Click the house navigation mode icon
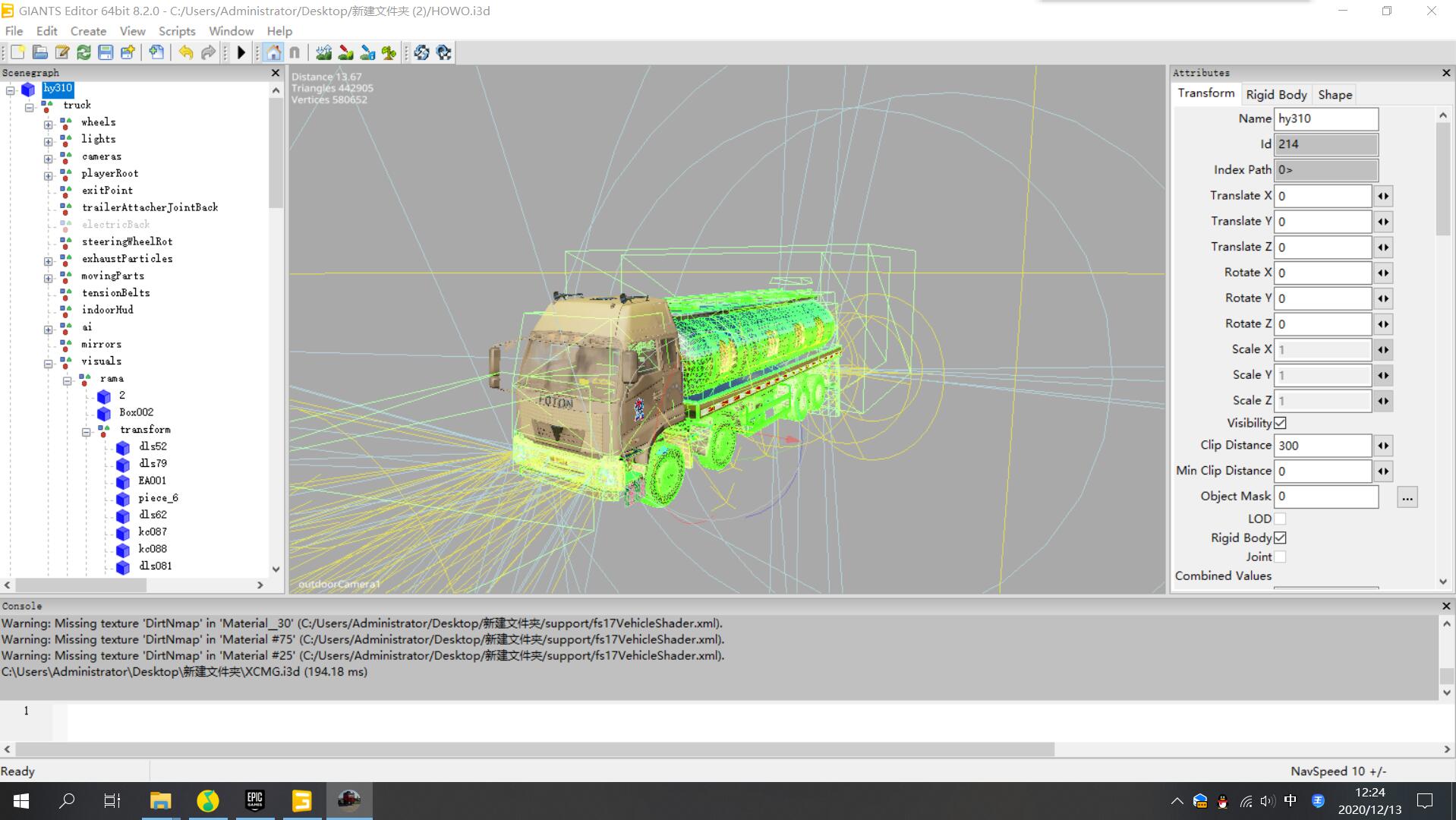 [x=273, y=52]
